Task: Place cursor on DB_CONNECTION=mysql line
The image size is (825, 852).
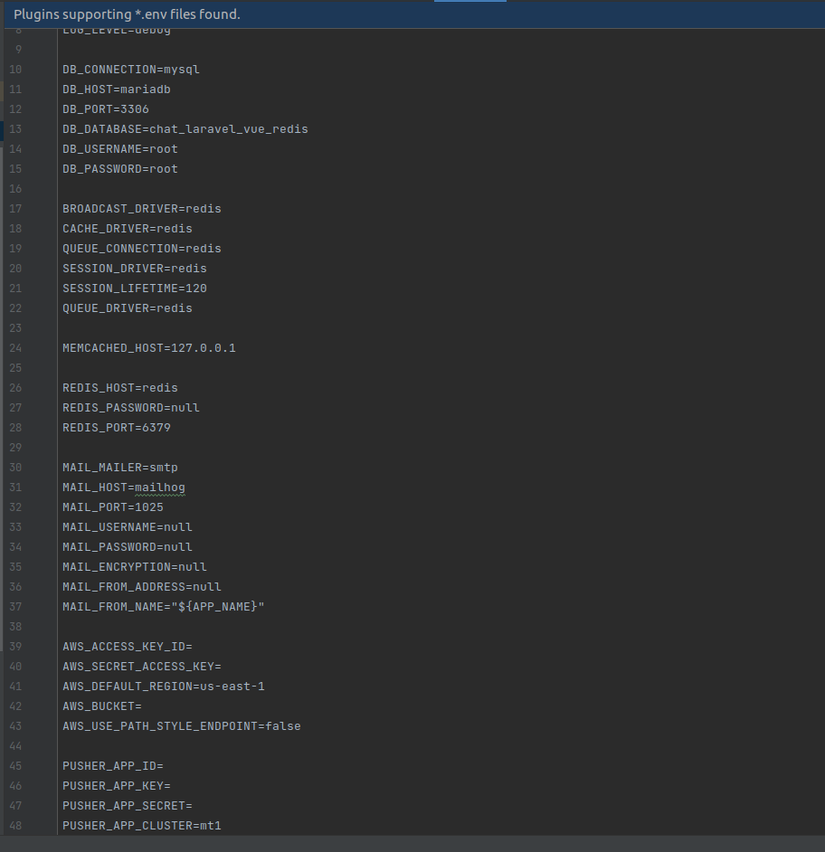Action: (130, 69)
